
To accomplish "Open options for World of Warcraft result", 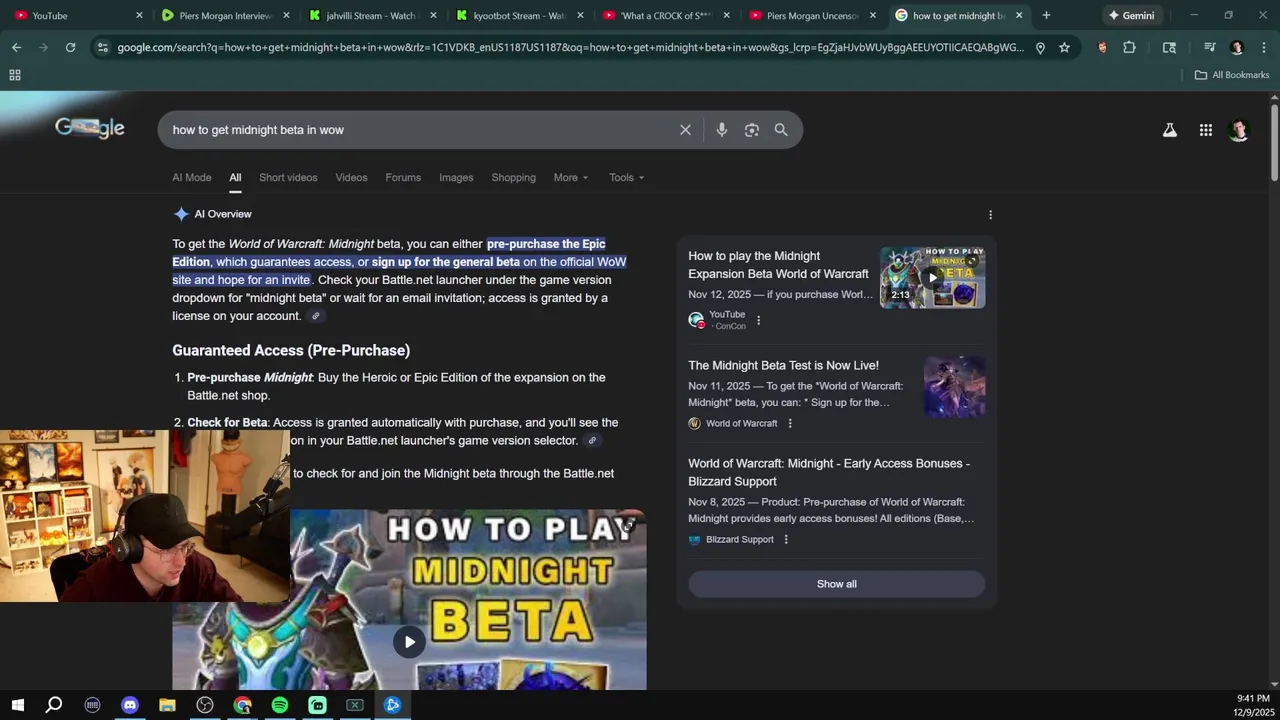I will (790, 423).
